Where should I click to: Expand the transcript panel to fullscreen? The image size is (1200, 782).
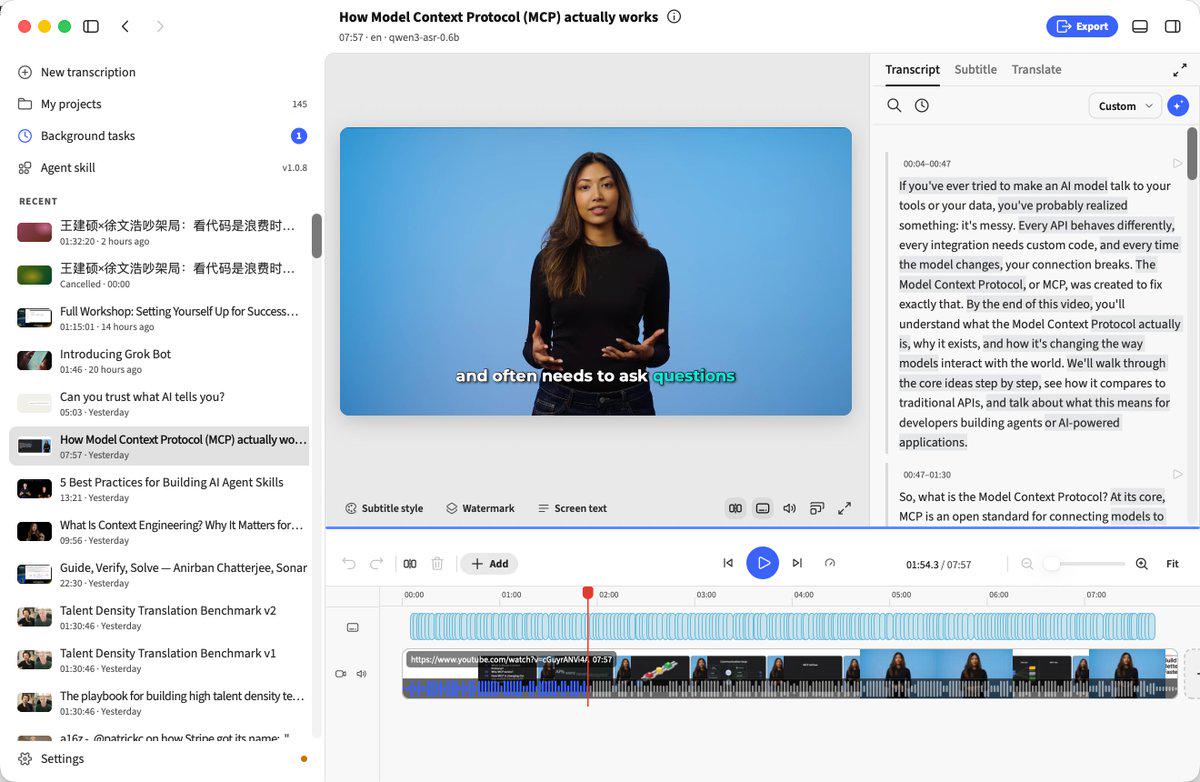click(1180, 70)
